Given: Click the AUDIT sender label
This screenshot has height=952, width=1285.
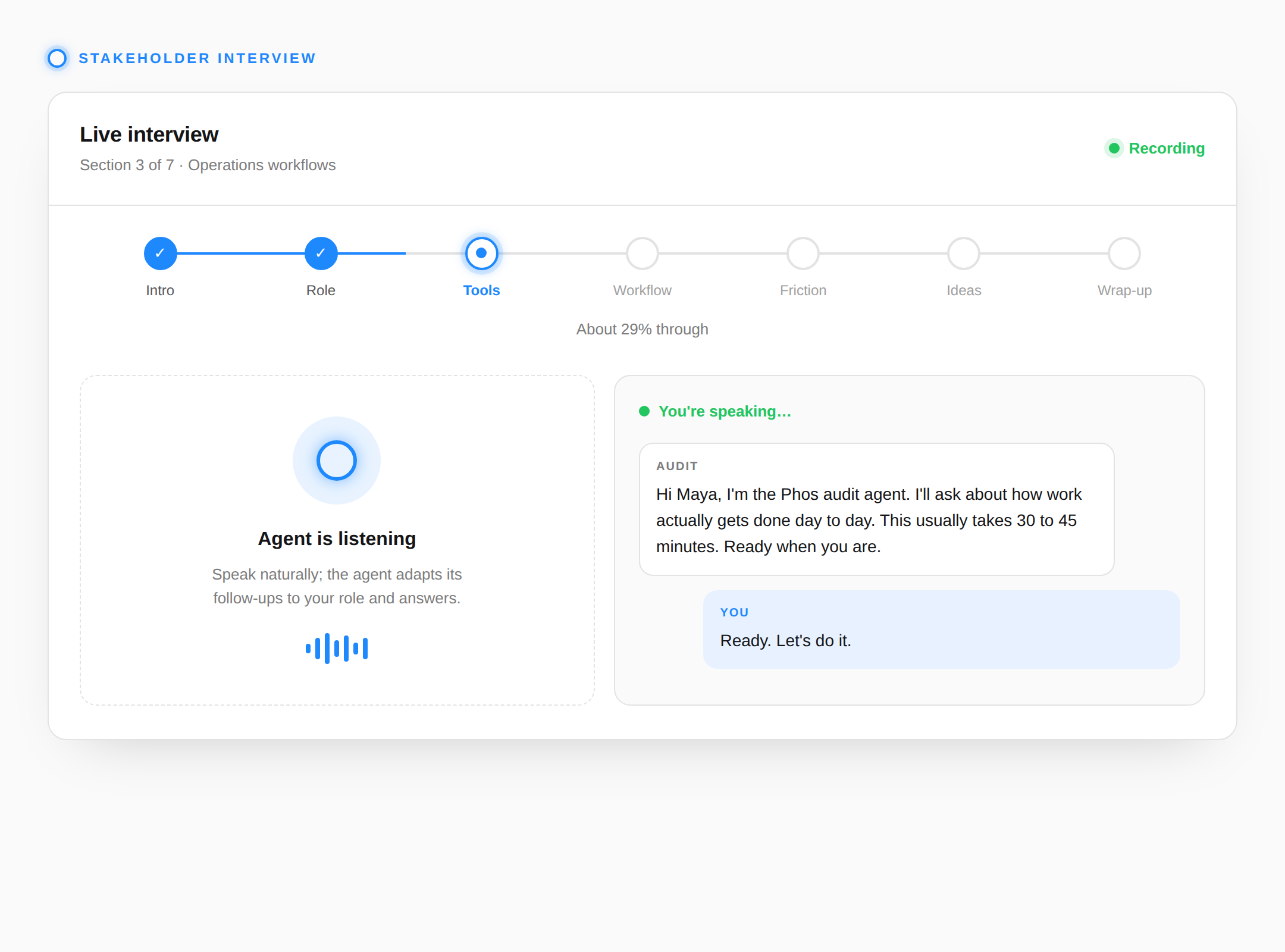Looking at the screenshot, I should point(677,466).
